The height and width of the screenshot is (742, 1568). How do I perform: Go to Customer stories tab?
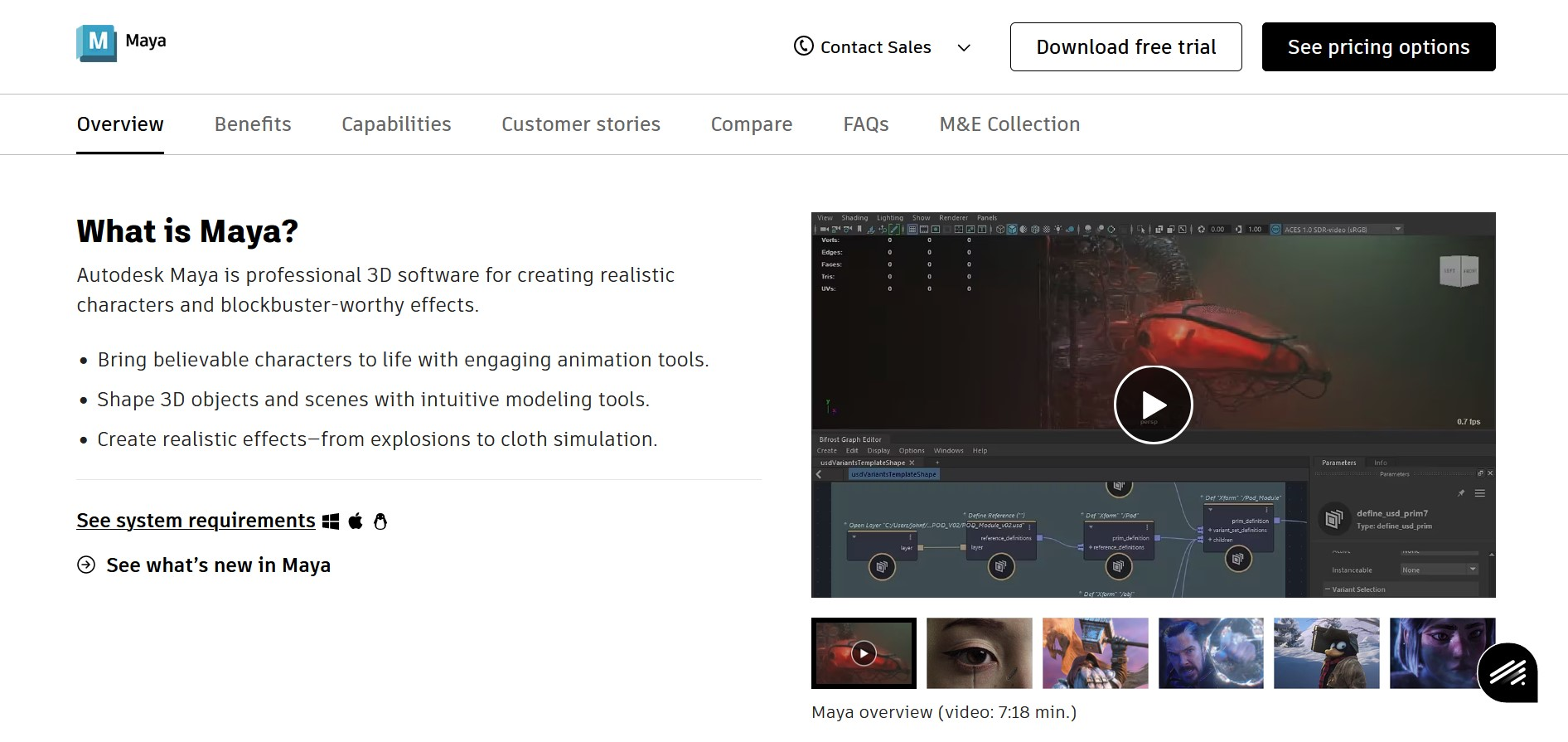pos(581,124)
